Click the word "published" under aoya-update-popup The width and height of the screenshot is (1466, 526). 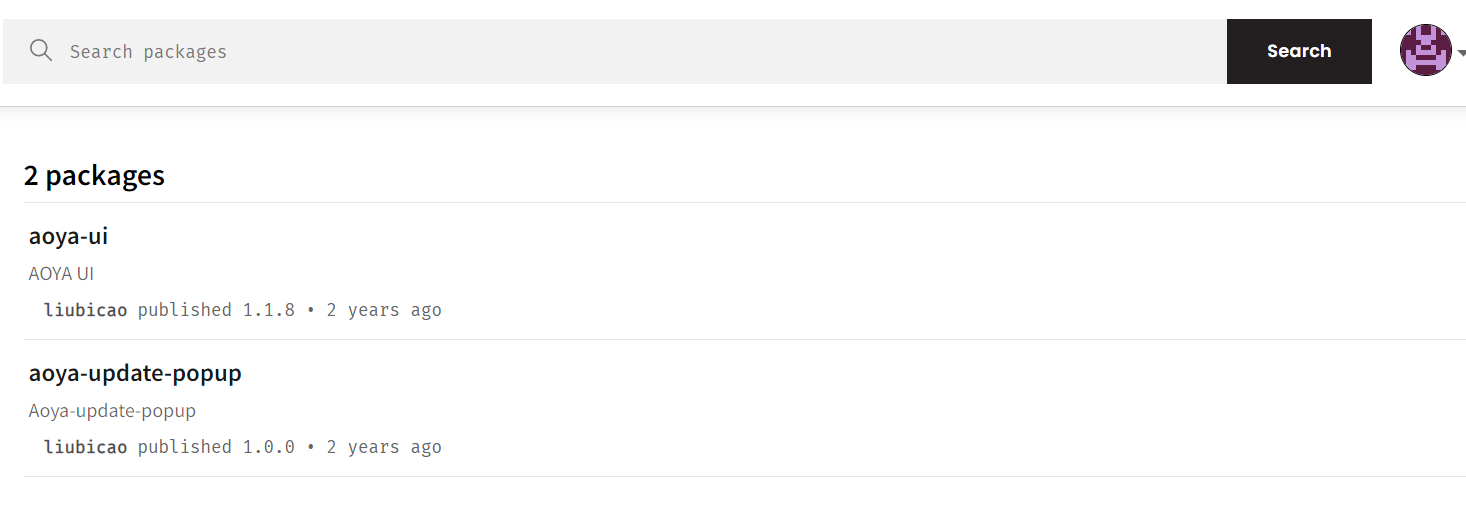click(185, 447)
